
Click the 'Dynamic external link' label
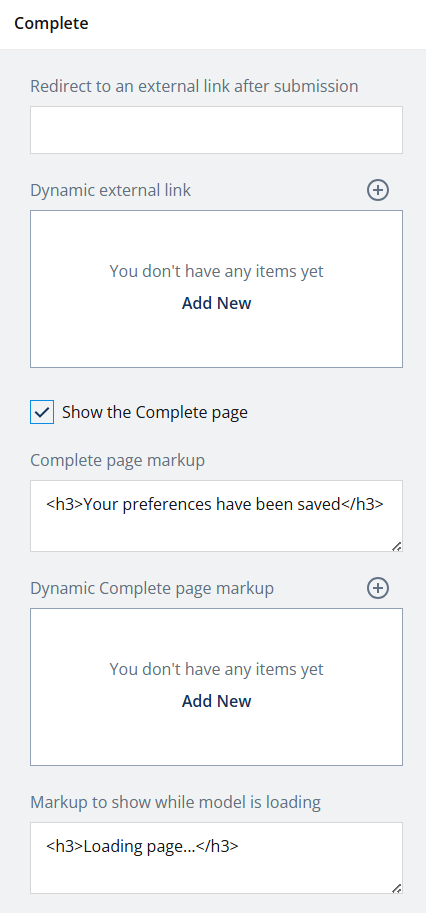(111, 190)
